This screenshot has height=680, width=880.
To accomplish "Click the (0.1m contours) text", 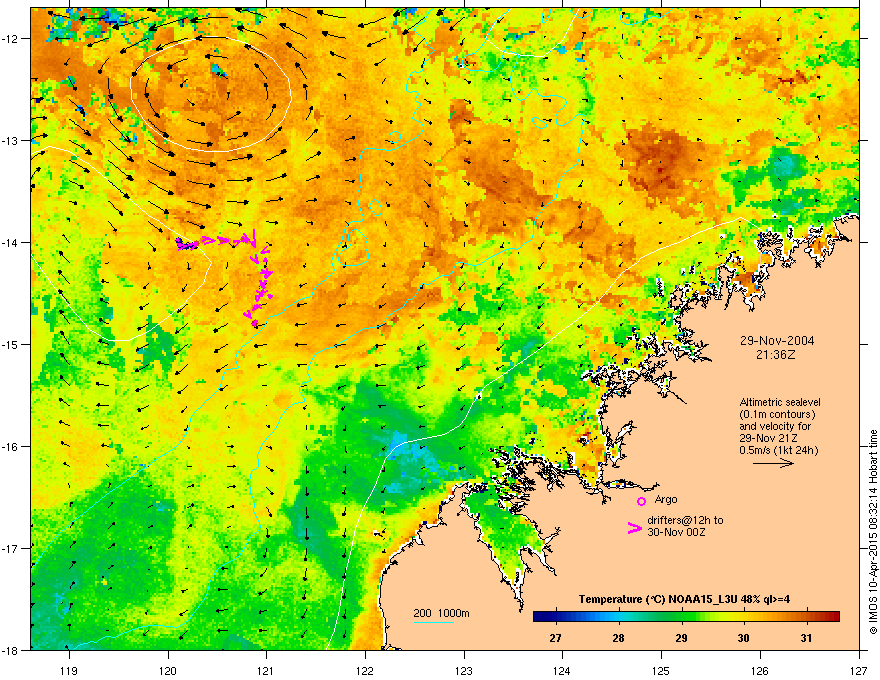I will click(777, 415).
